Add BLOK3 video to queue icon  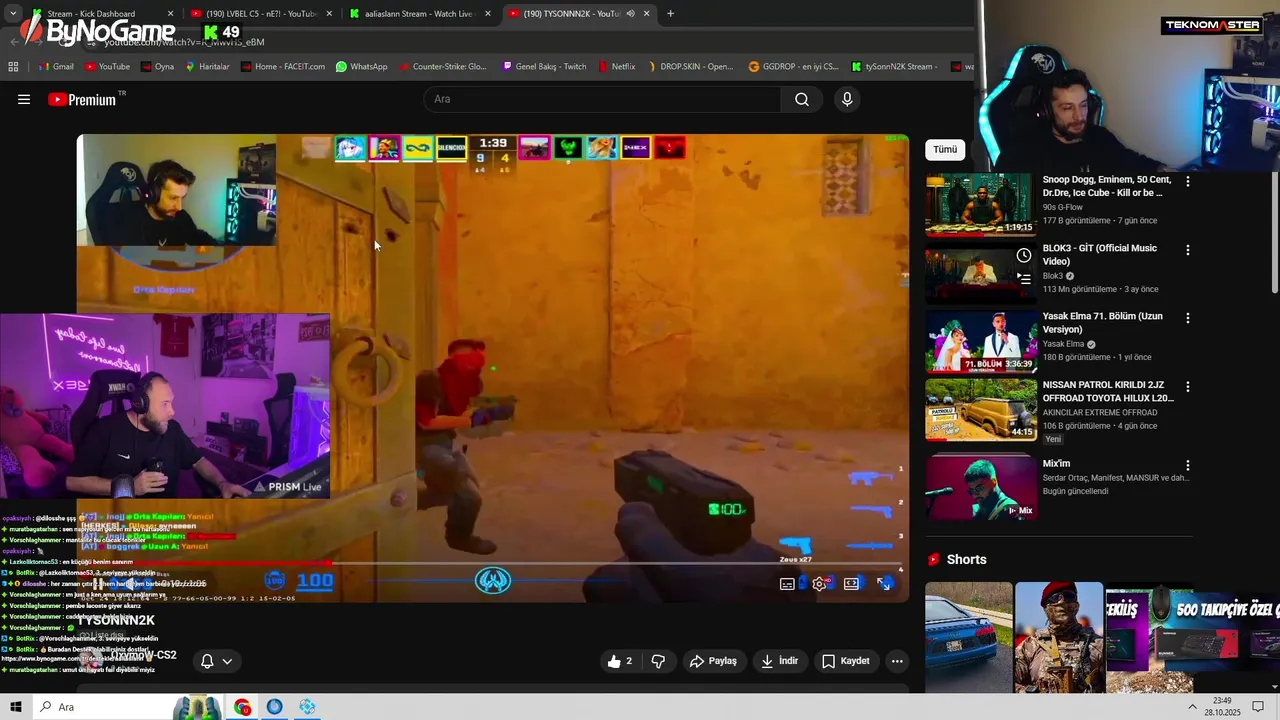click(1023, 279)
